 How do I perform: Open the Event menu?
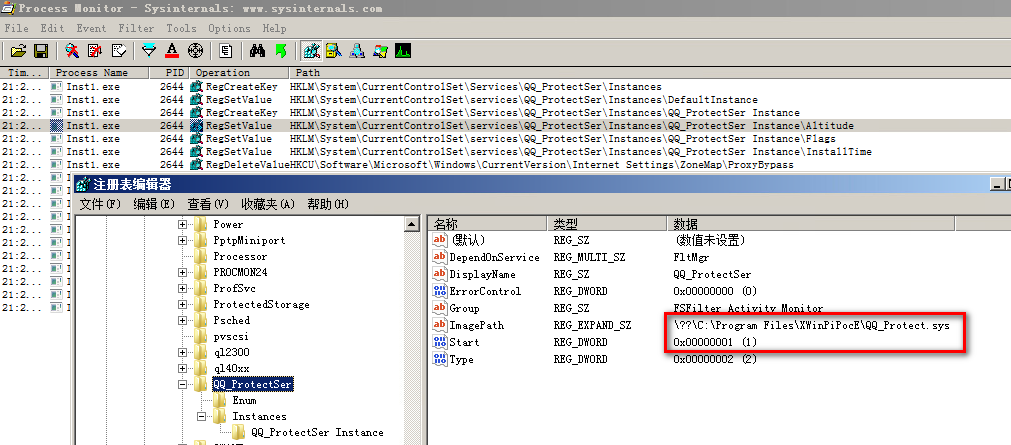[x=92, y=28]
